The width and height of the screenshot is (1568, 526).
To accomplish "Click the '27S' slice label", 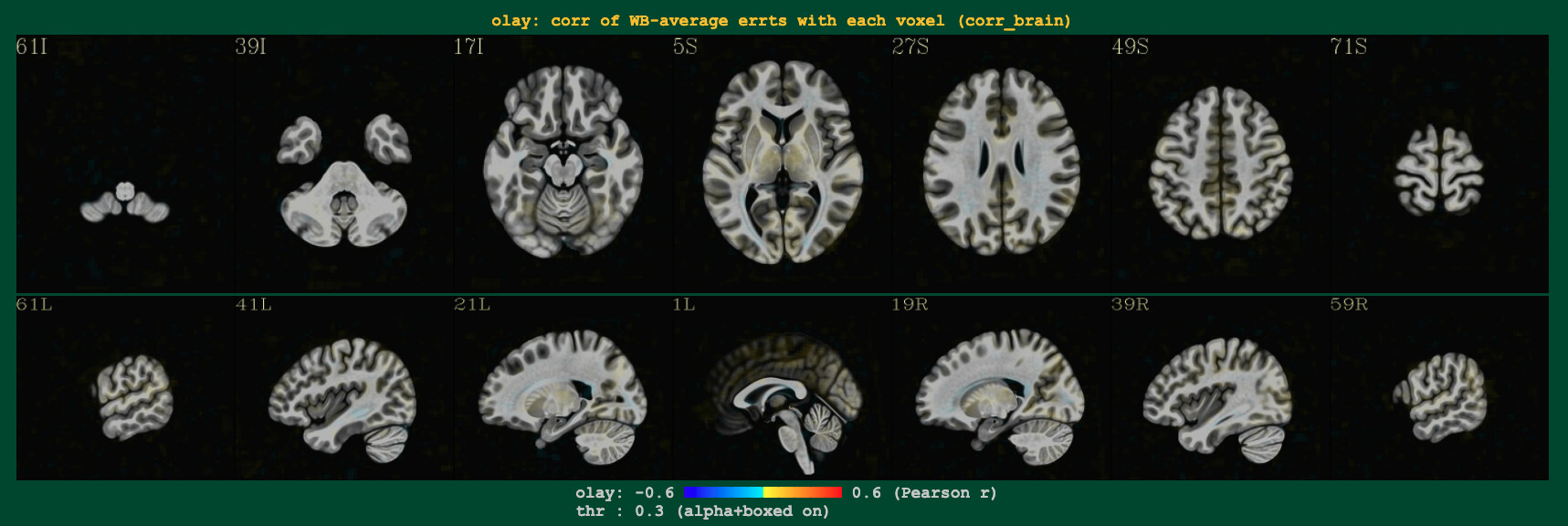I will pos(910,47).
